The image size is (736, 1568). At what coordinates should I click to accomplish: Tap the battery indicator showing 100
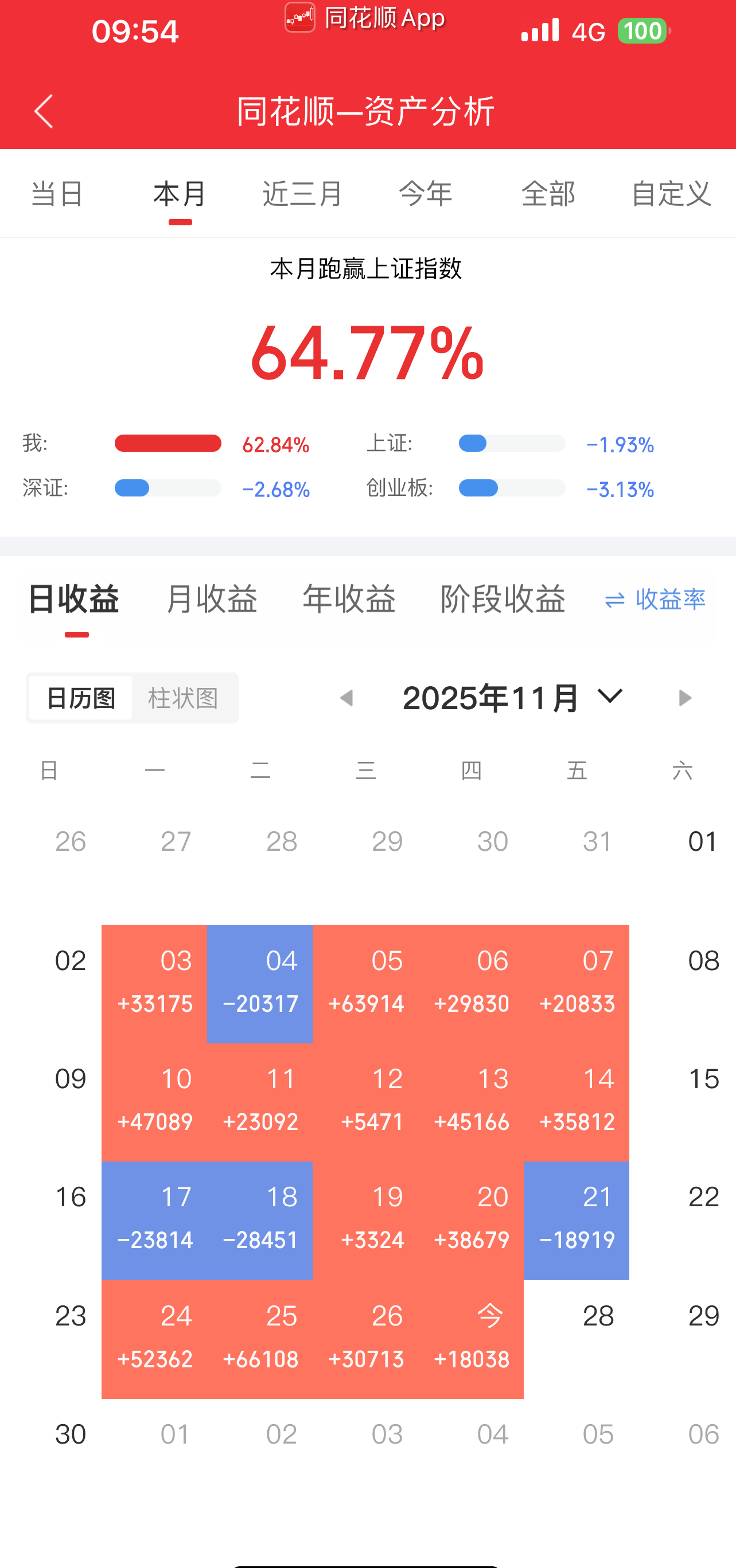click(644, 31)
